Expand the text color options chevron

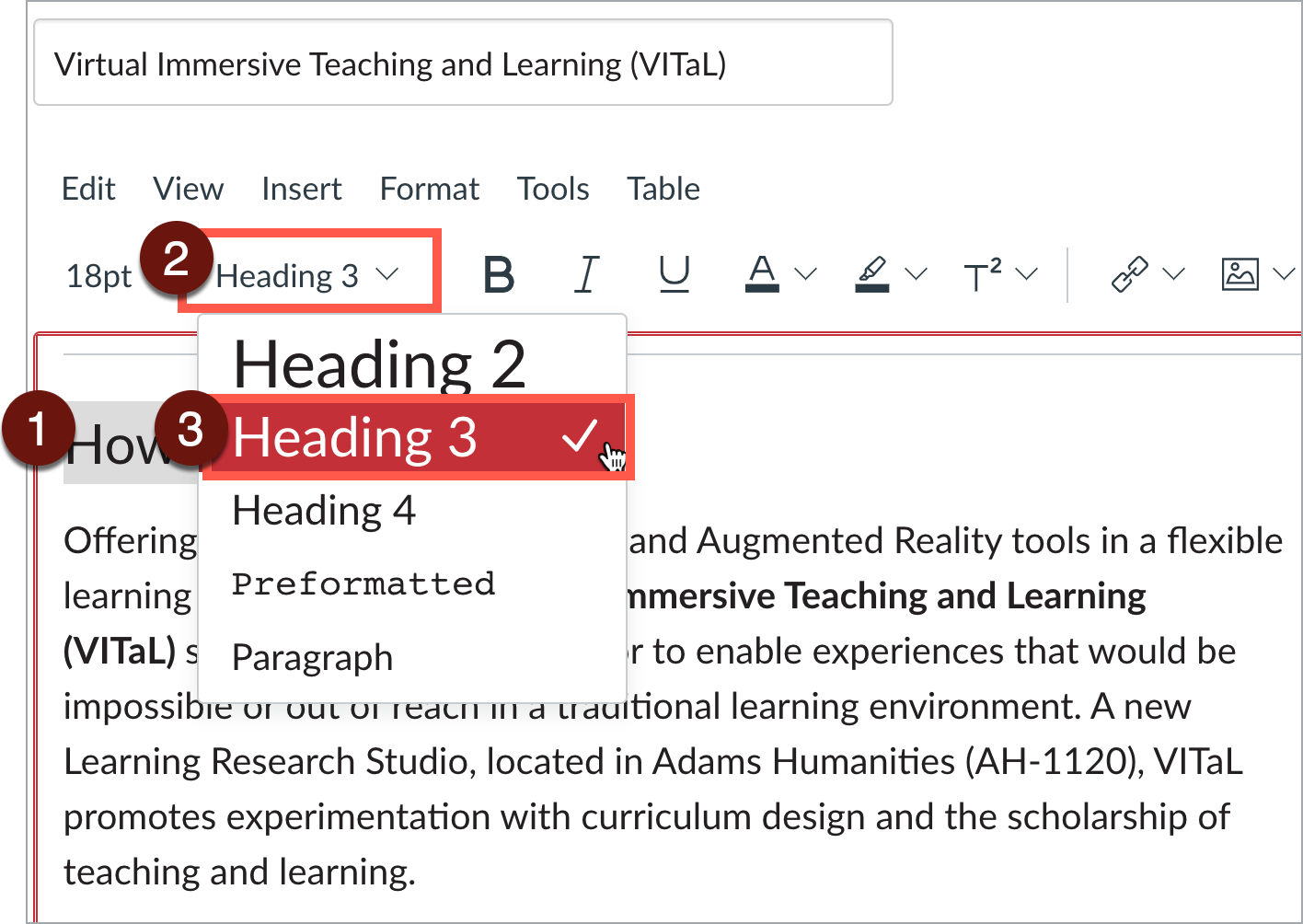pyautogui.click(x=805, y=273)
